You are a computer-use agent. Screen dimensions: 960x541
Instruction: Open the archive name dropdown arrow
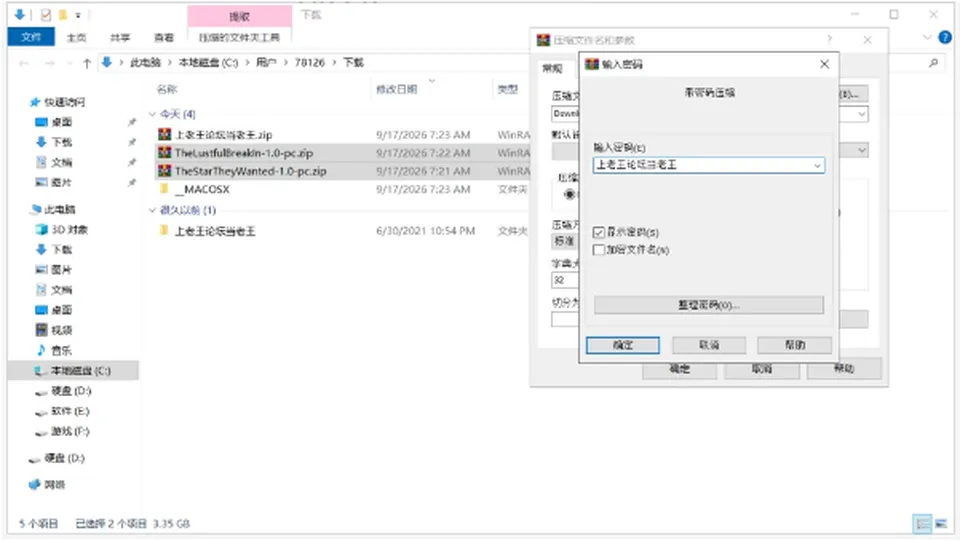pos(861,114)
